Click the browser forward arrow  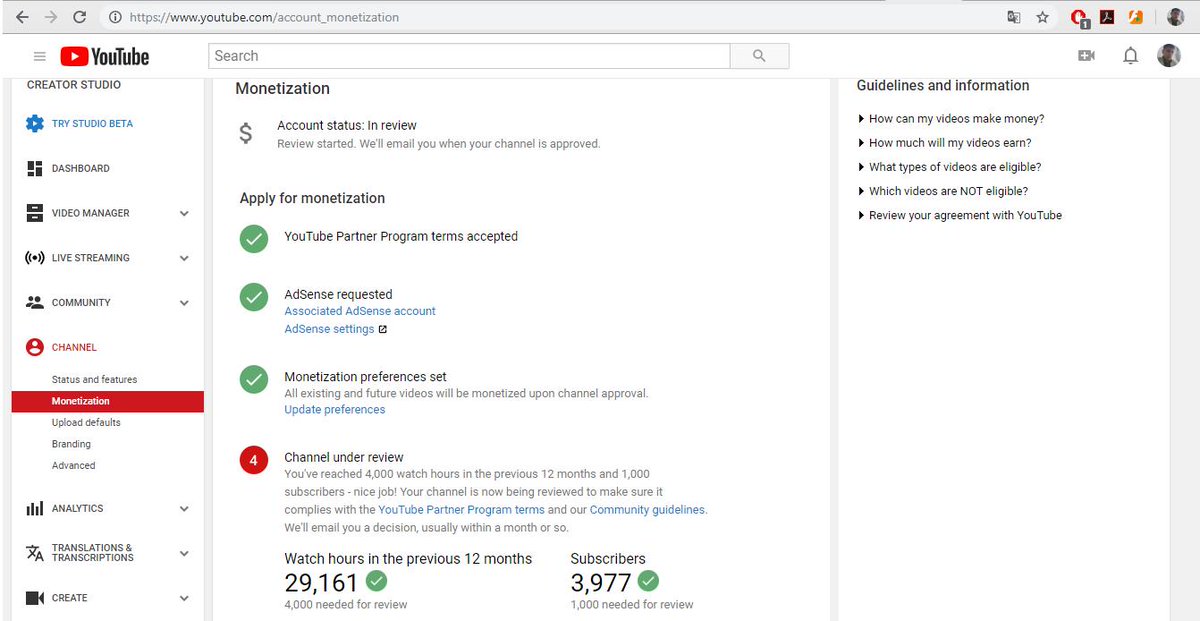point(51,17)
